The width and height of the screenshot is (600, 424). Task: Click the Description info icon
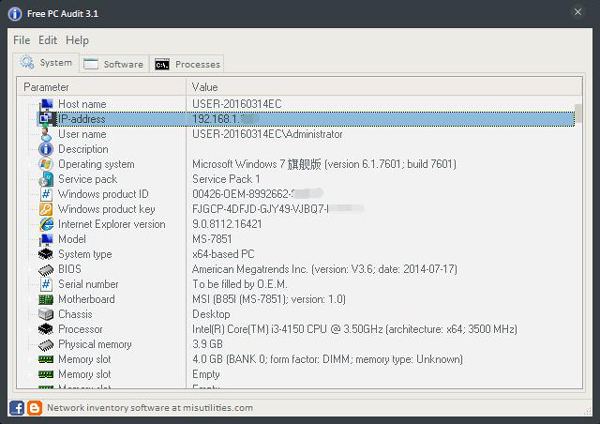point(46,149)
